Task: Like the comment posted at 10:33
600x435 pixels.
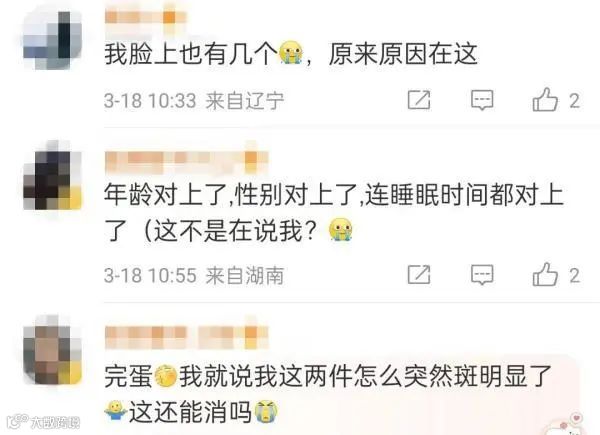Action: pos(545,100)
